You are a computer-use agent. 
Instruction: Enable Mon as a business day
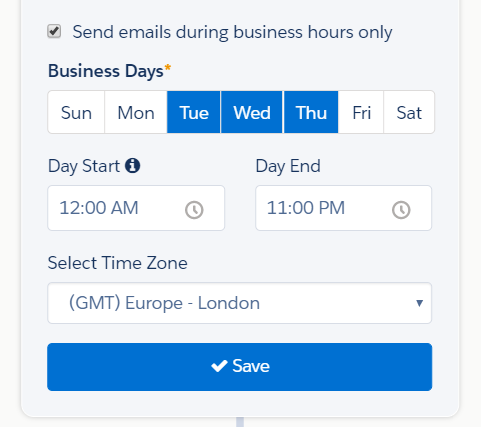point(136,112)
